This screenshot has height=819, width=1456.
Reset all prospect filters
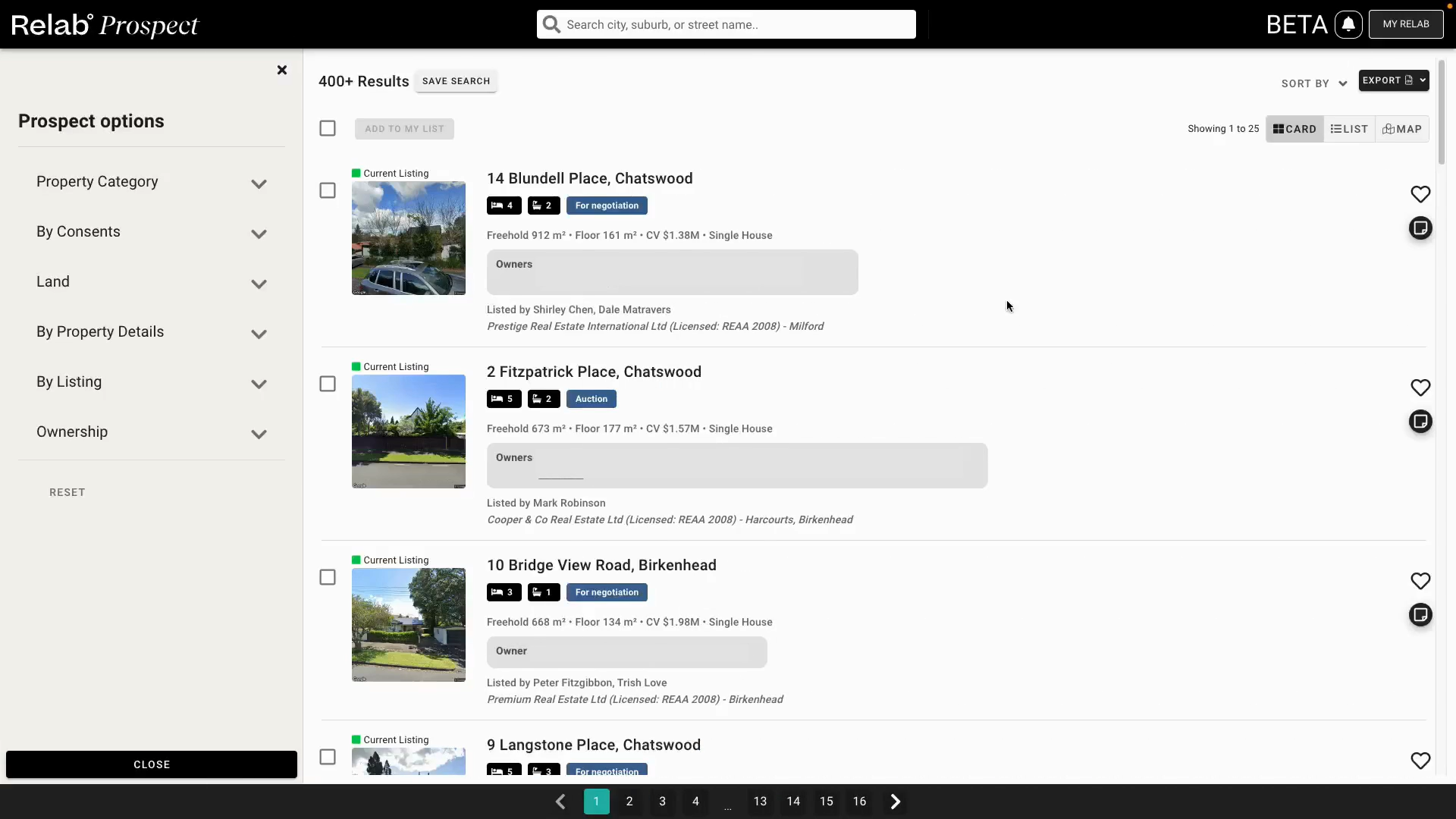(x=67, y=492)
